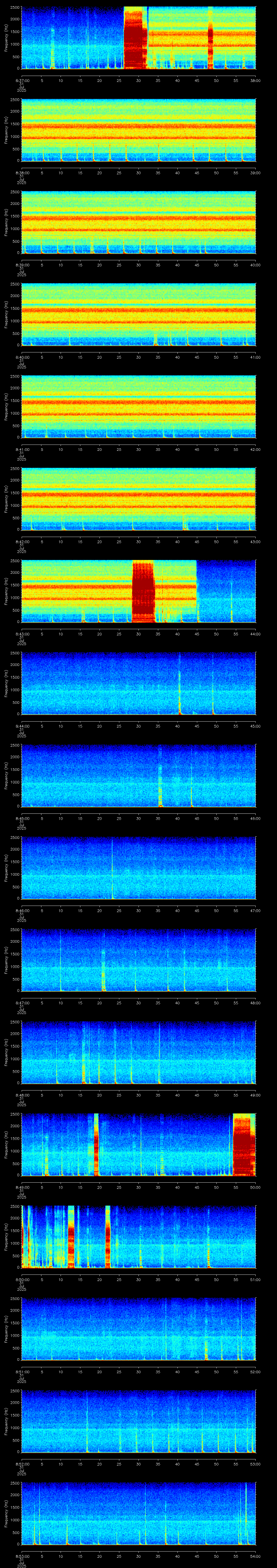
Task: View the 8:41:00 to 8:42:00 spectrogram
Action: pos(138,407)
